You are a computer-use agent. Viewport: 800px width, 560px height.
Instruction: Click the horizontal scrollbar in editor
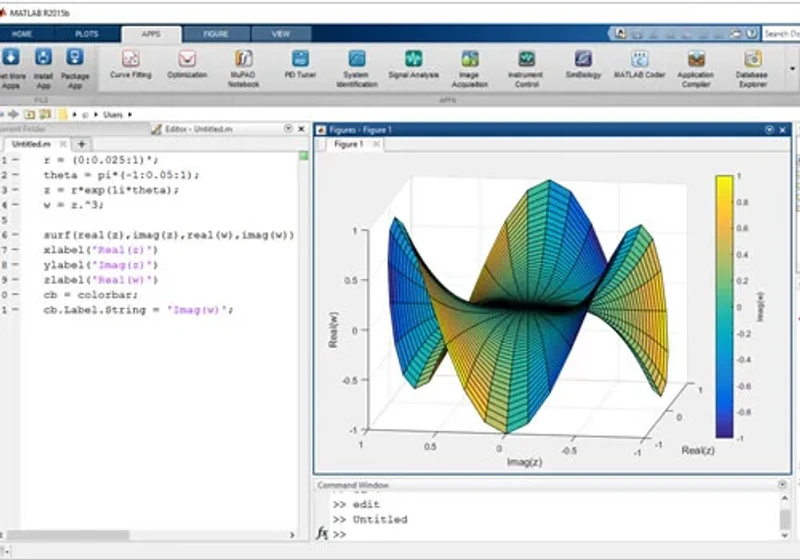(x=68, y=535)
